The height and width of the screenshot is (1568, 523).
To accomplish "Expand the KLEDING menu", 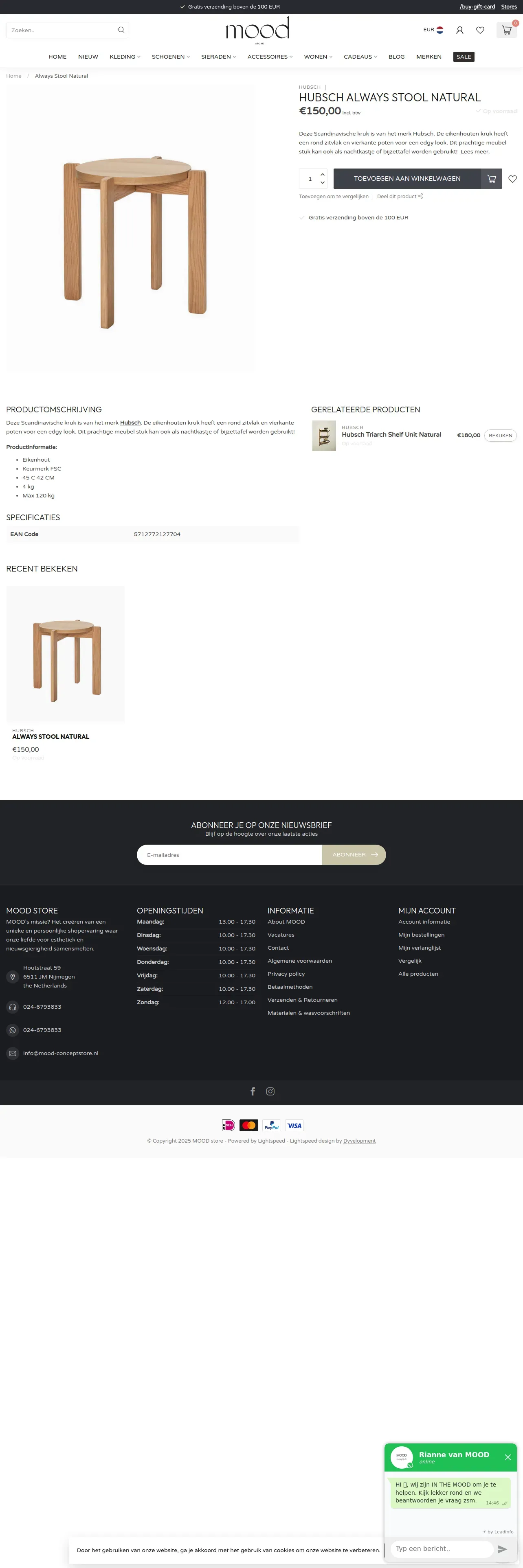I will 125,57.
